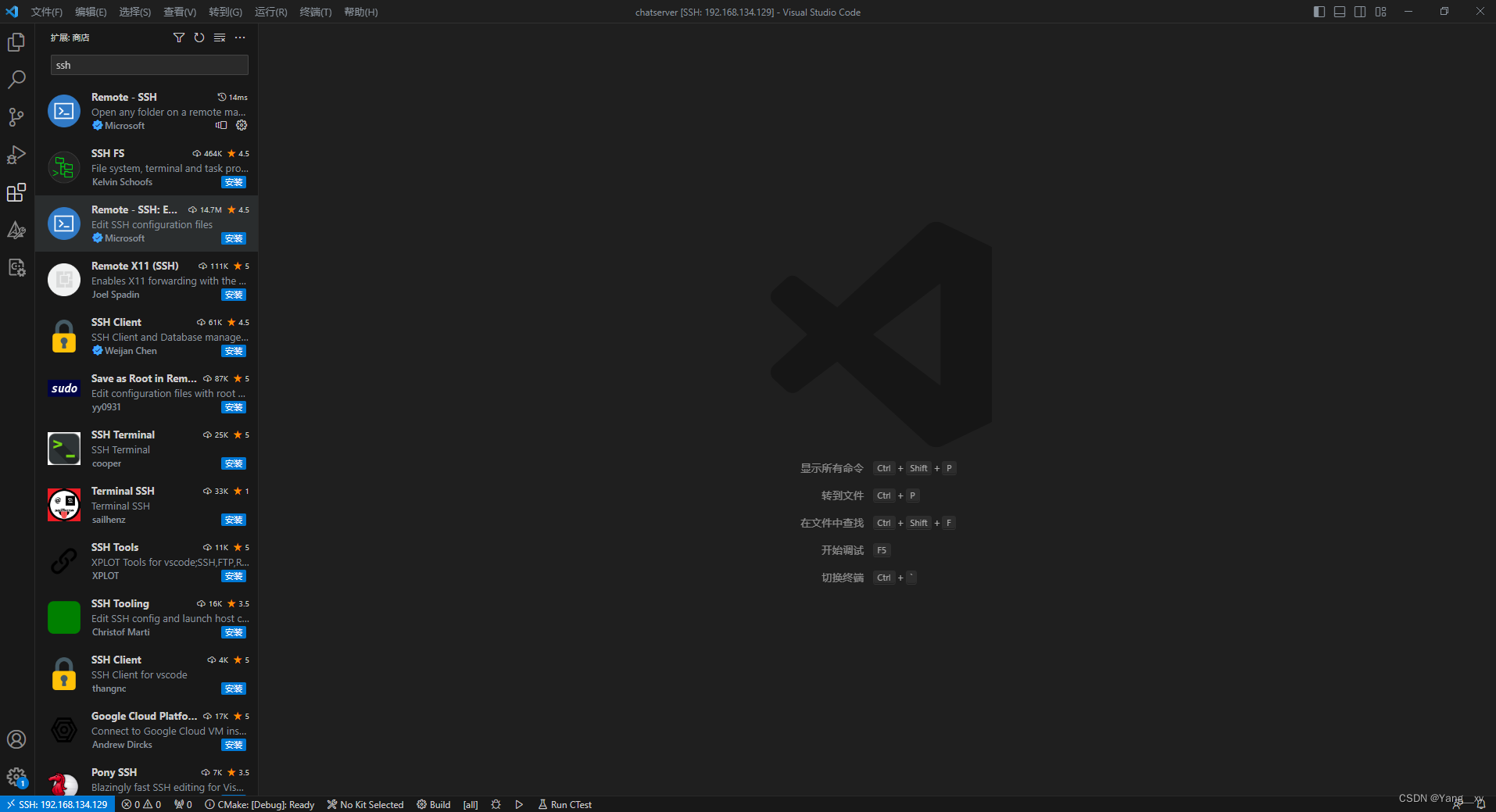Change [all] build target in status bar
The width and height of the screenshot is (1496, 812).
coord(471,804)
